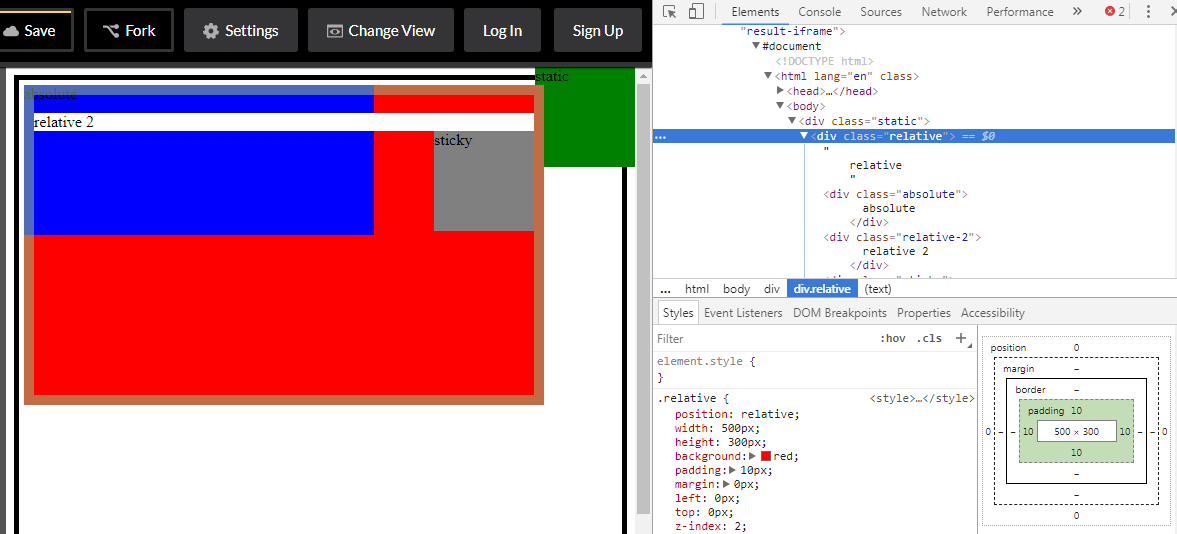Show more DevTools tabs via chevron
The height and width of the screenshot is (534, 1177).
tap(1077, 12)
